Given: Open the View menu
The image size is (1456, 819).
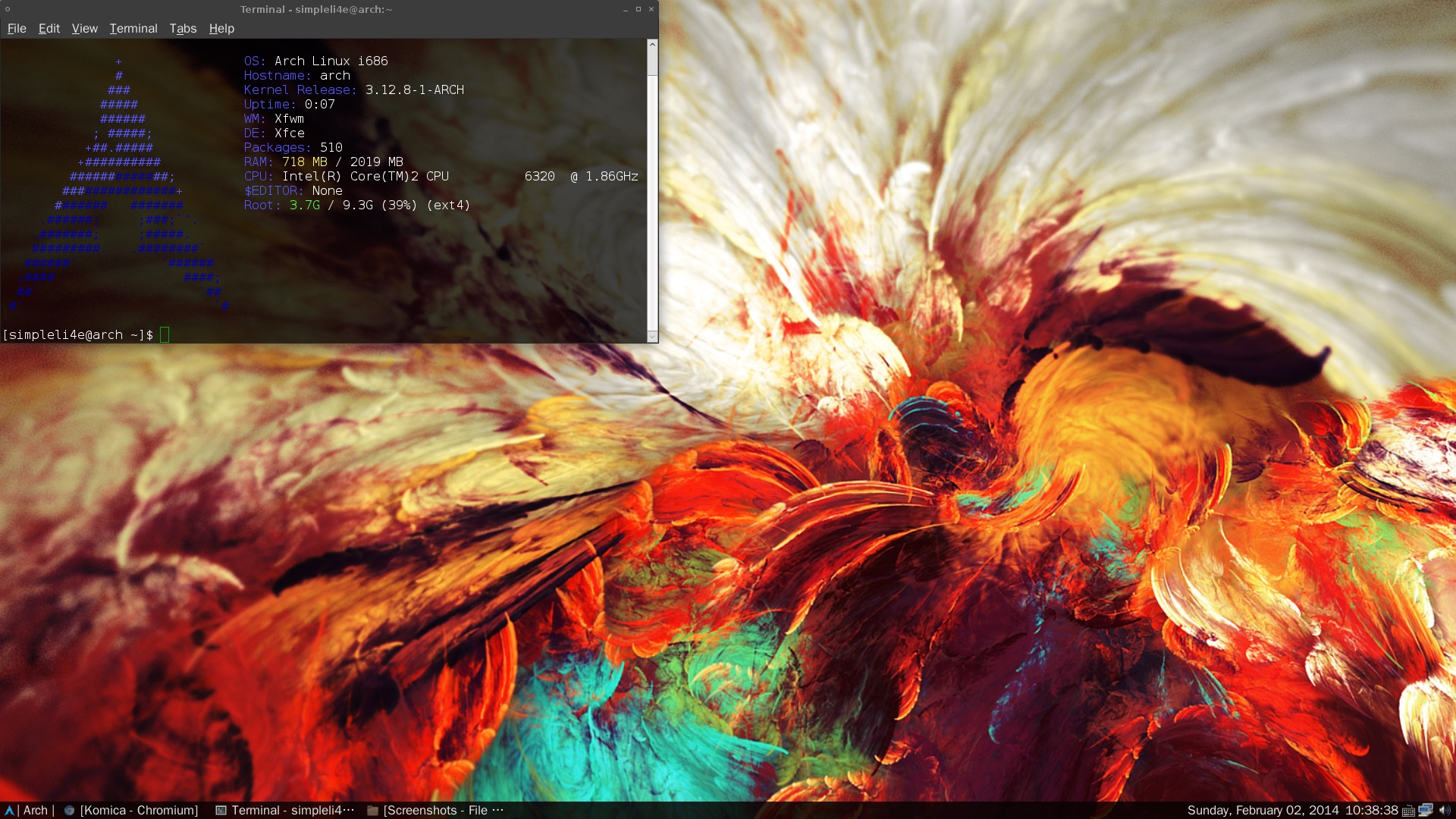Looking at the screenshot, I should point(84,28).
